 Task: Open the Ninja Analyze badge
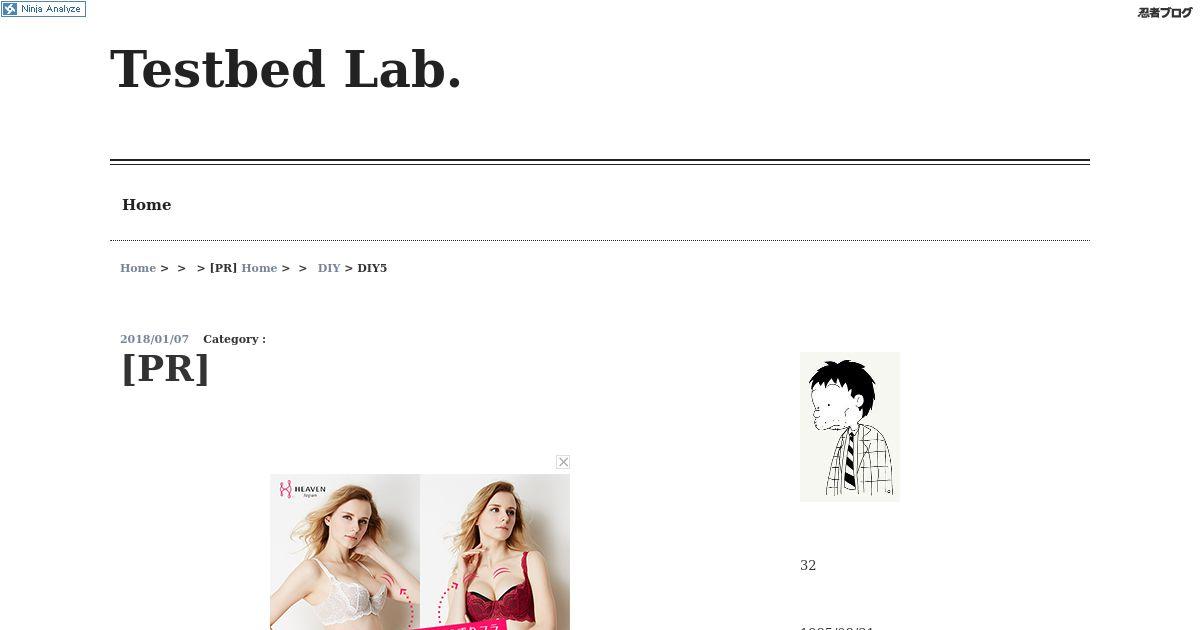[x=43, y=9]
